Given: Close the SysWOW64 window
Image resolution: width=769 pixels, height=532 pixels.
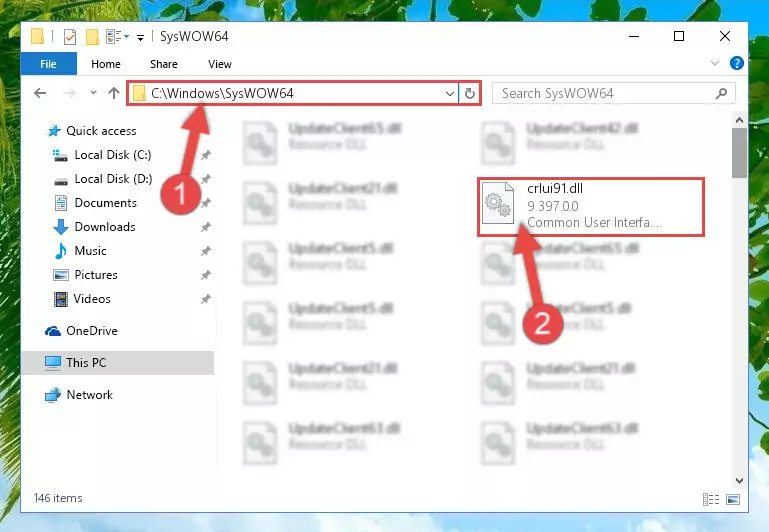Looking at the screenshot, I should pyautogui.click(x=724, y=36).
